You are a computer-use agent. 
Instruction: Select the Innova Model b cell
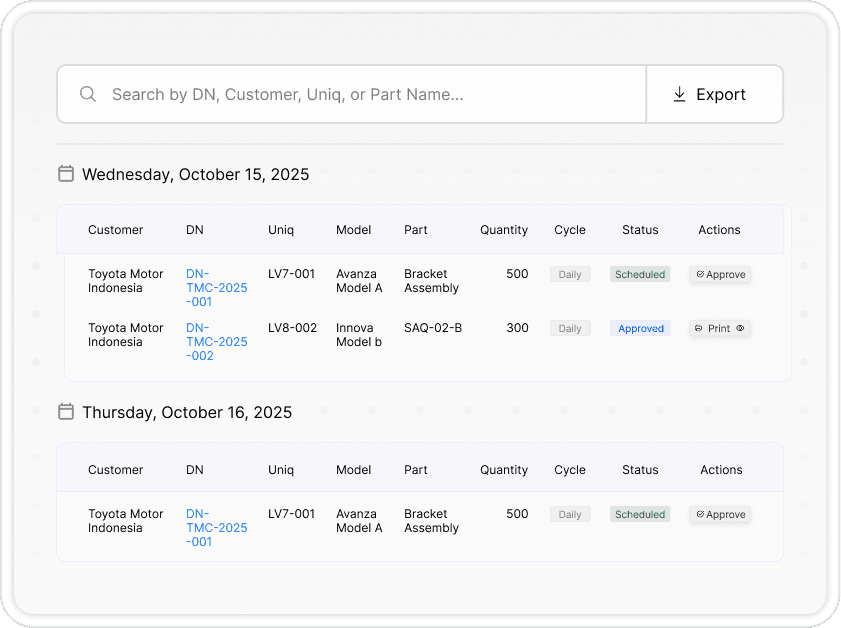[x=359, y=335]
